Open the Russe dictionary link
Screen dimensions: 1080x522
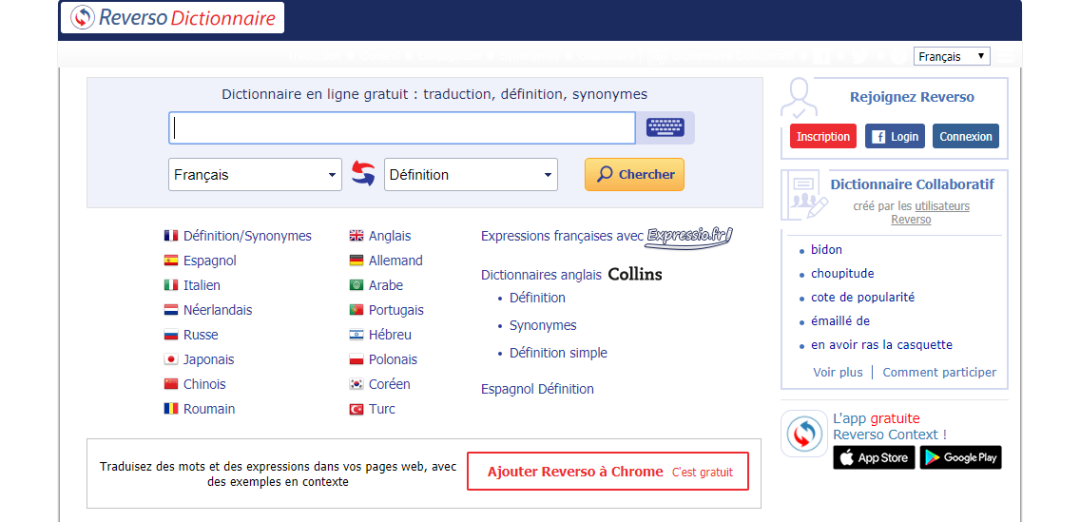[200, 335]
